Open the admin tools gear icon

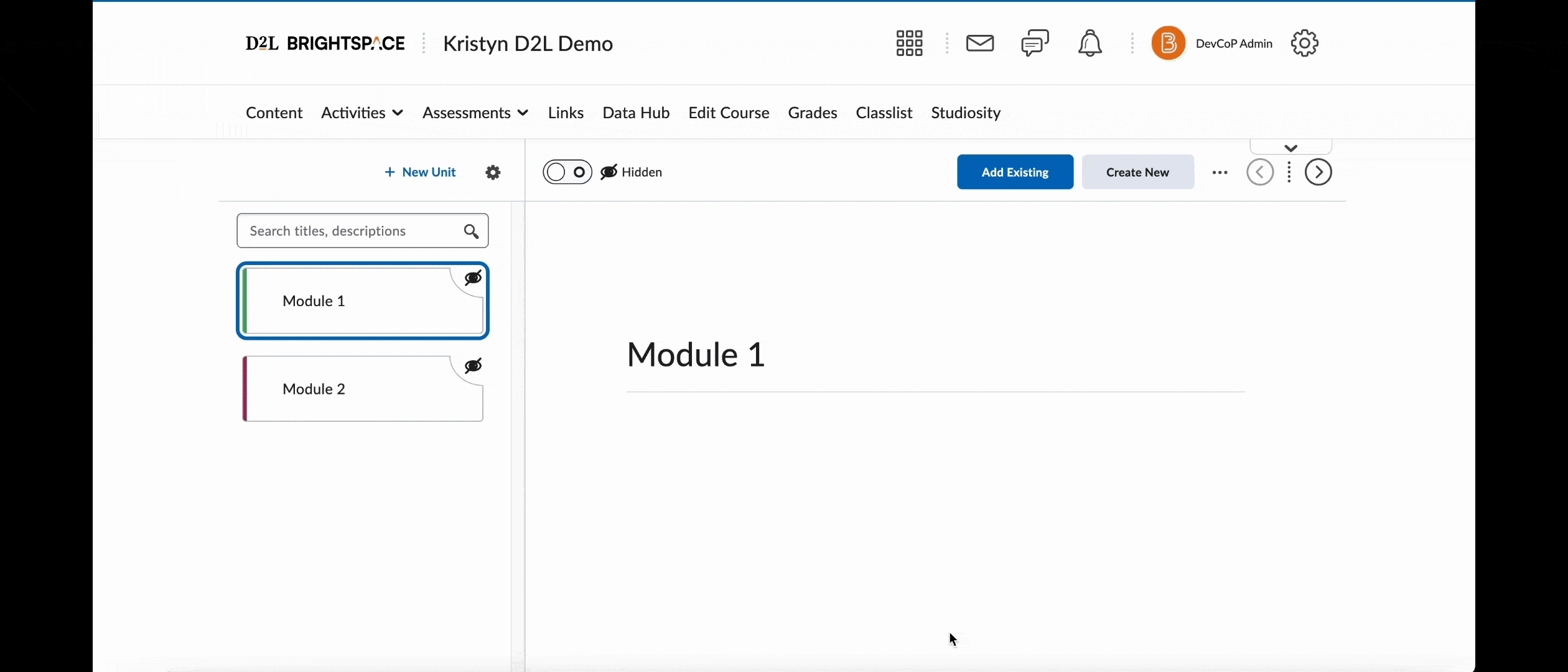pyautogui.click(x=1304, y=44)
